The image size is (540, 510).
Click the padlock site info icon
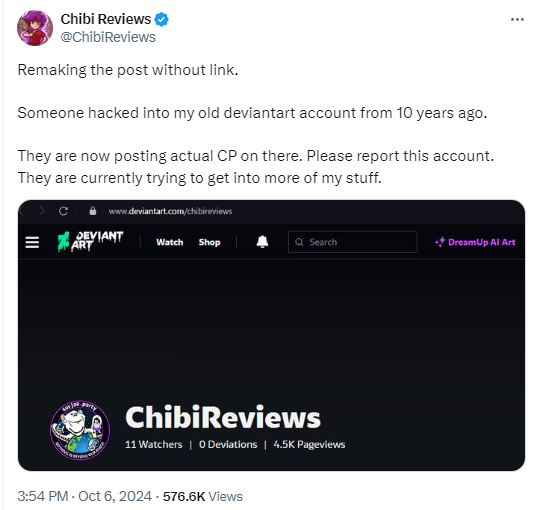tap(93, 211)
